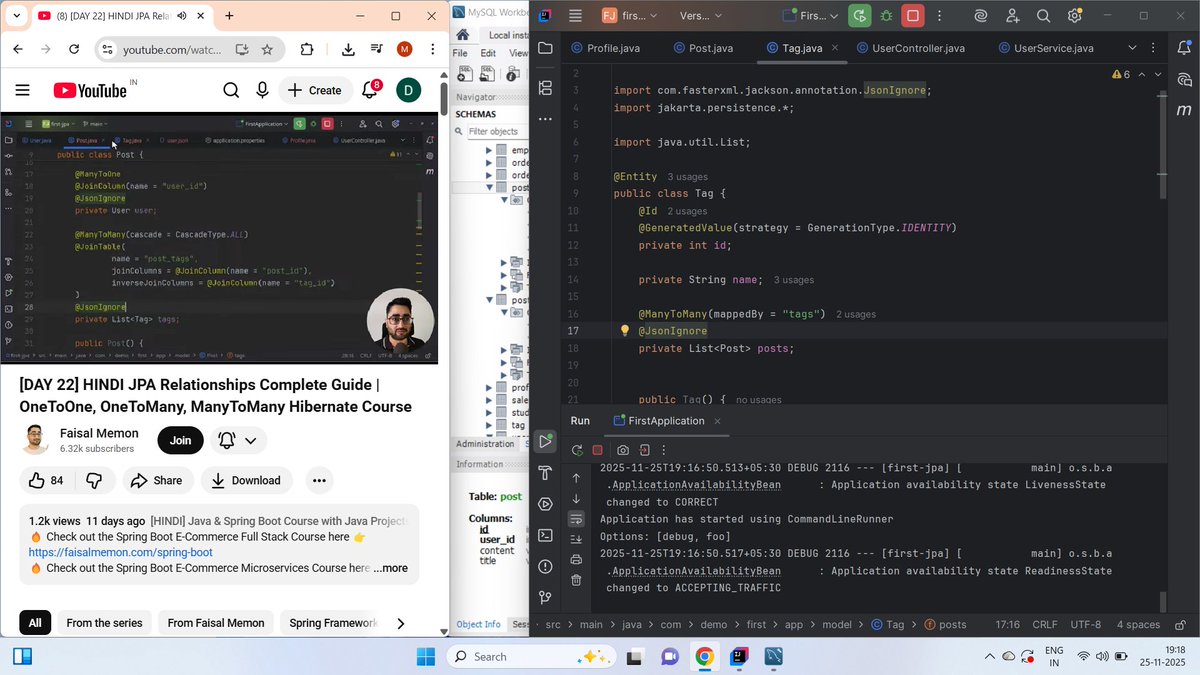Open the project name dropdown in IntelliJ
The image size is (1200, 675).
click(x=629, y=16)
